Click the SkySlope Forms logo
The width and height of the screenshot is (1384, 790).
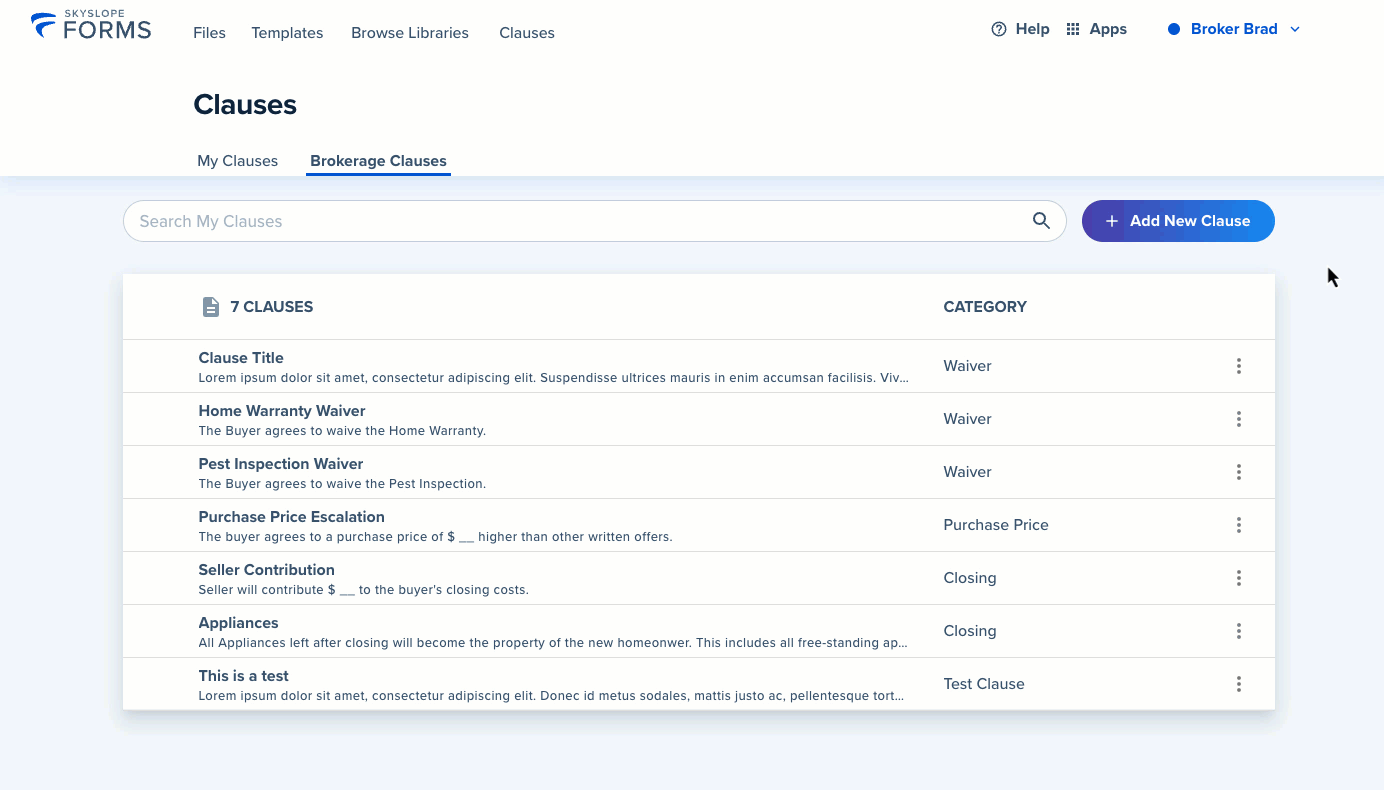pyautogui.click(x=91, y=25)
